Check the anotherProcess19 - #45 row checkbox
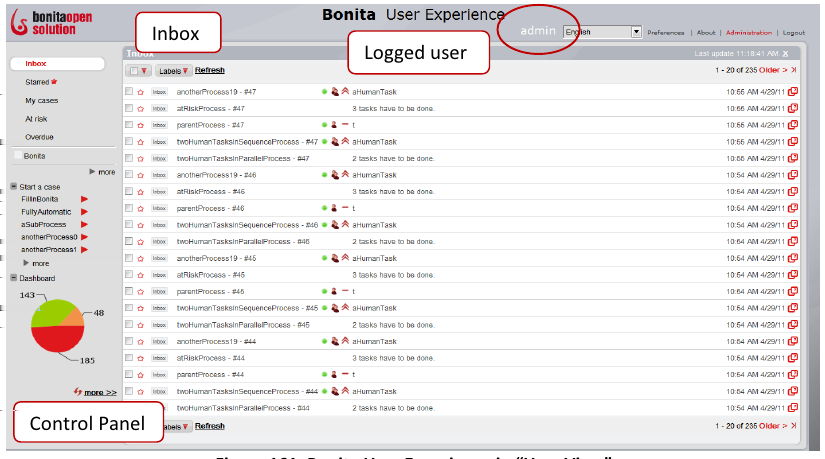The height and width of the screenshot is (459, 825). (x=129, y=258)
